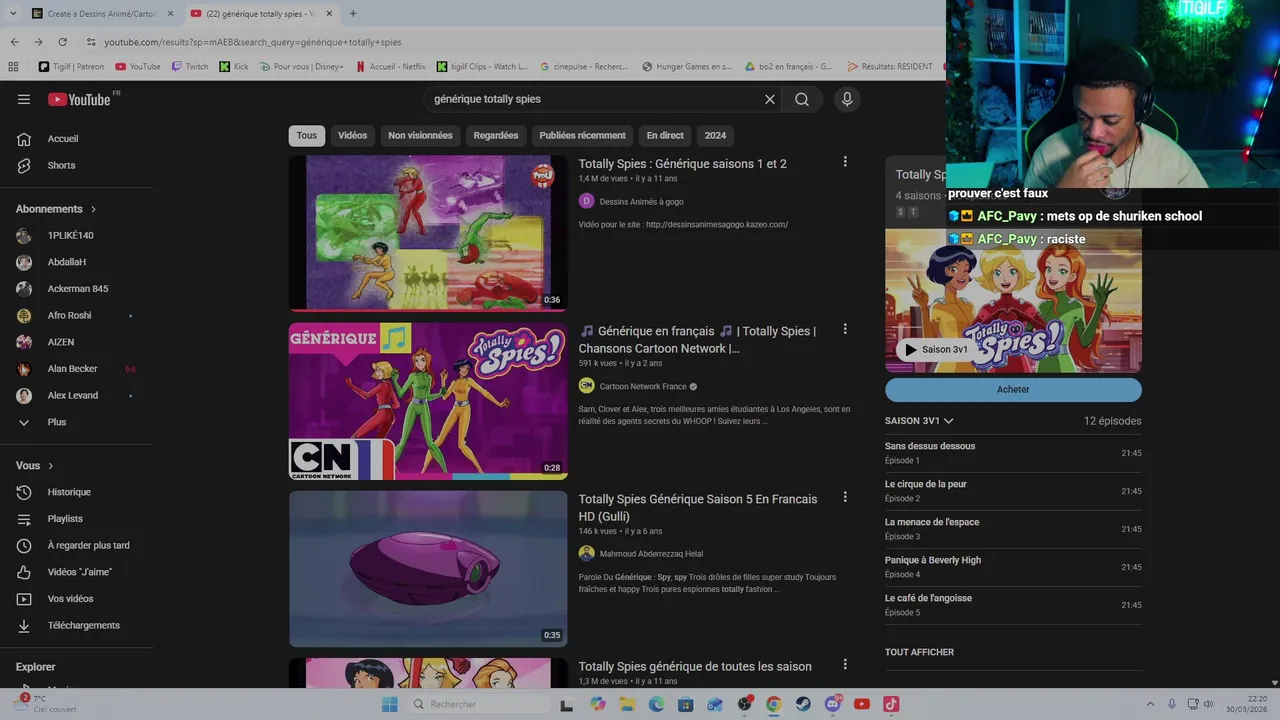Open the Chrome tab search dropdown
This screenshot has width=1280, height=720.
12,13
